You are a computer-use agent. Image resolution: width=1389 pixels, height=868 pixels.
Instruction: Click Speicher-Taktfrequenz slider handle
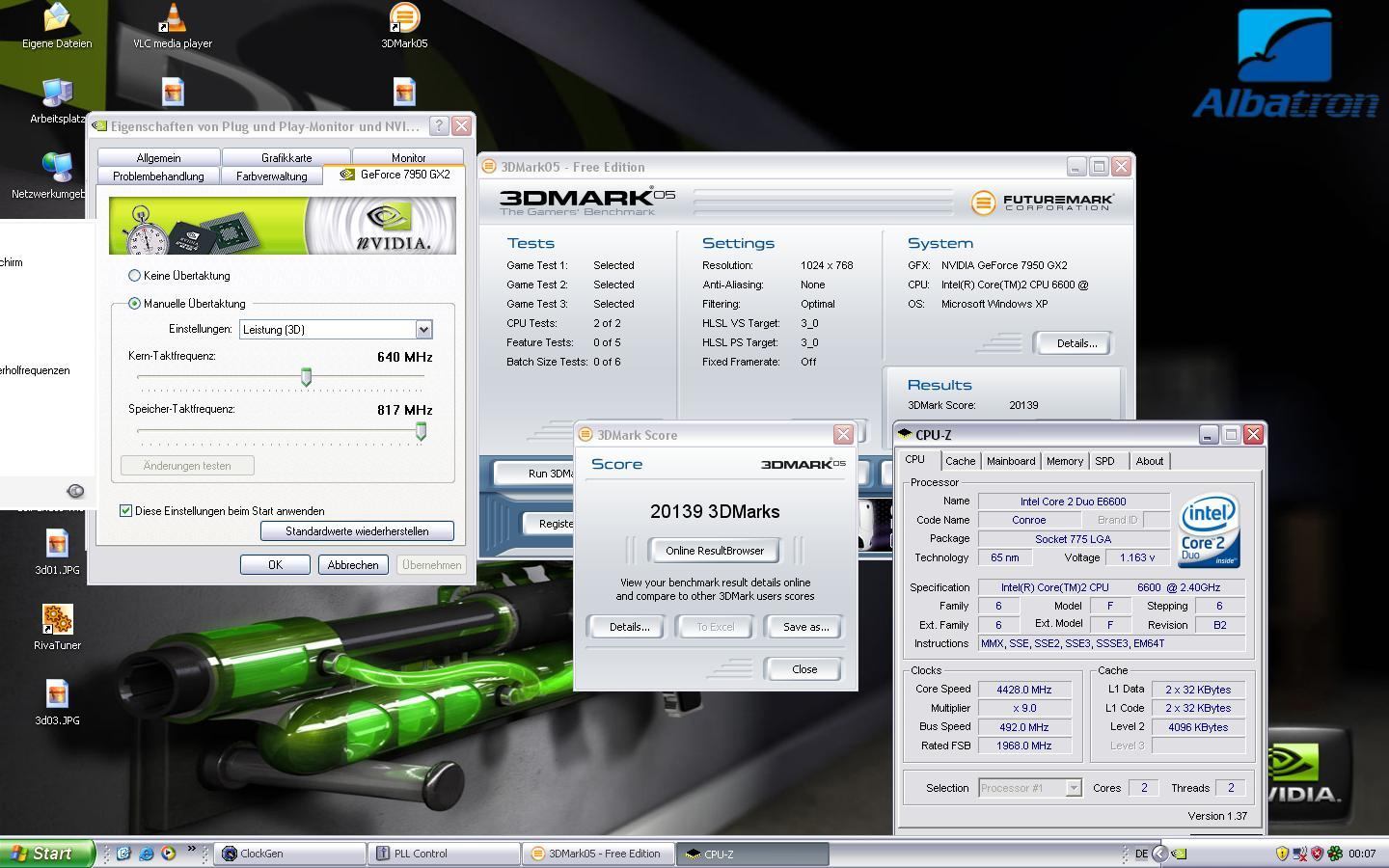tap(421, 431)
